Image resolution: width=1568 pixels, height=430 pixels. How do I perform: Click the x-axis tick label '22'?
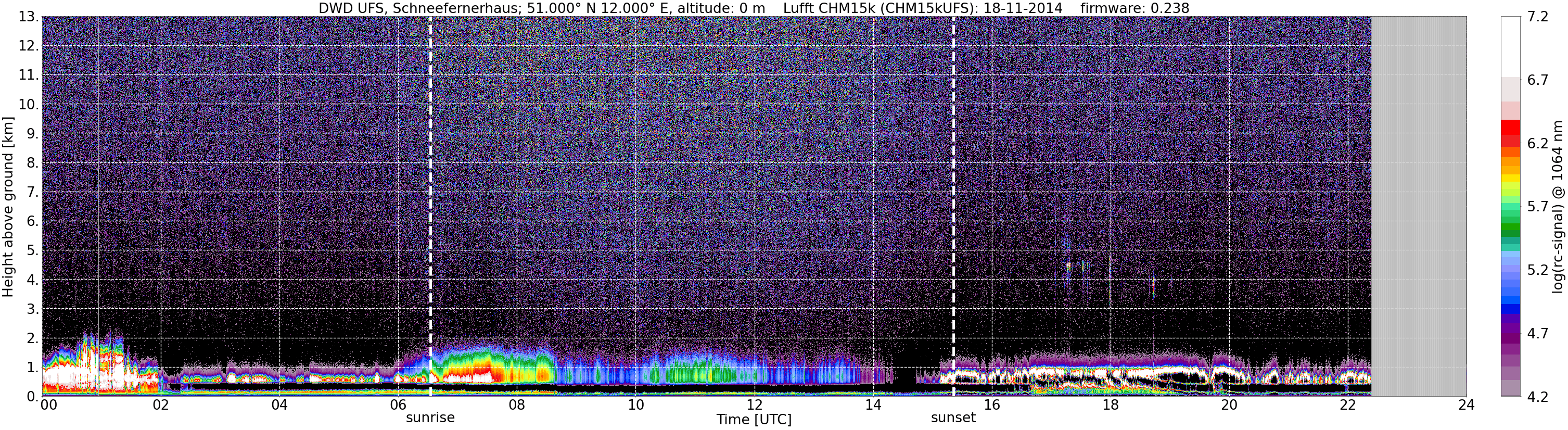[x=1348, y=405]
